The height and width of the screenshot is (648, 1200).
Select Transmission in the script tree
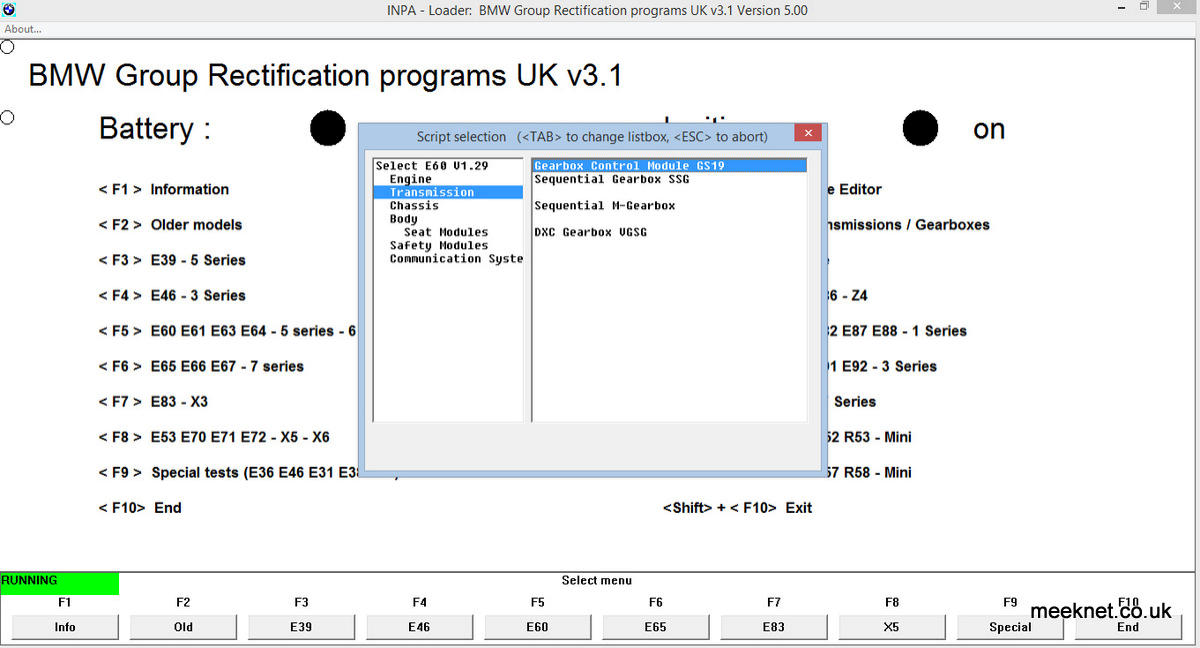[448, 192]
